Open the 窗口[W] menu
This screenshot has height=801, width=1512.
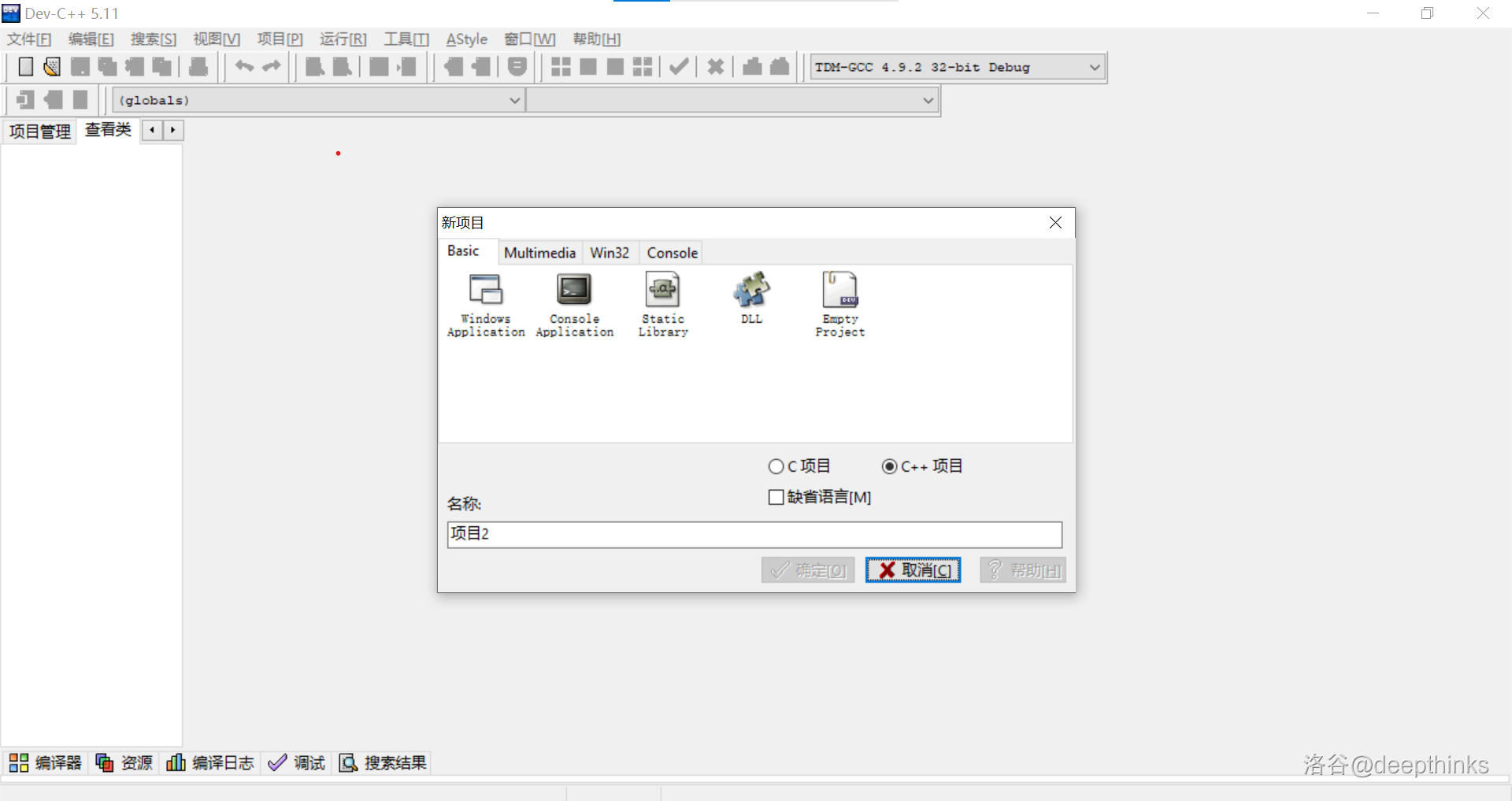click(x=530, y=39)
